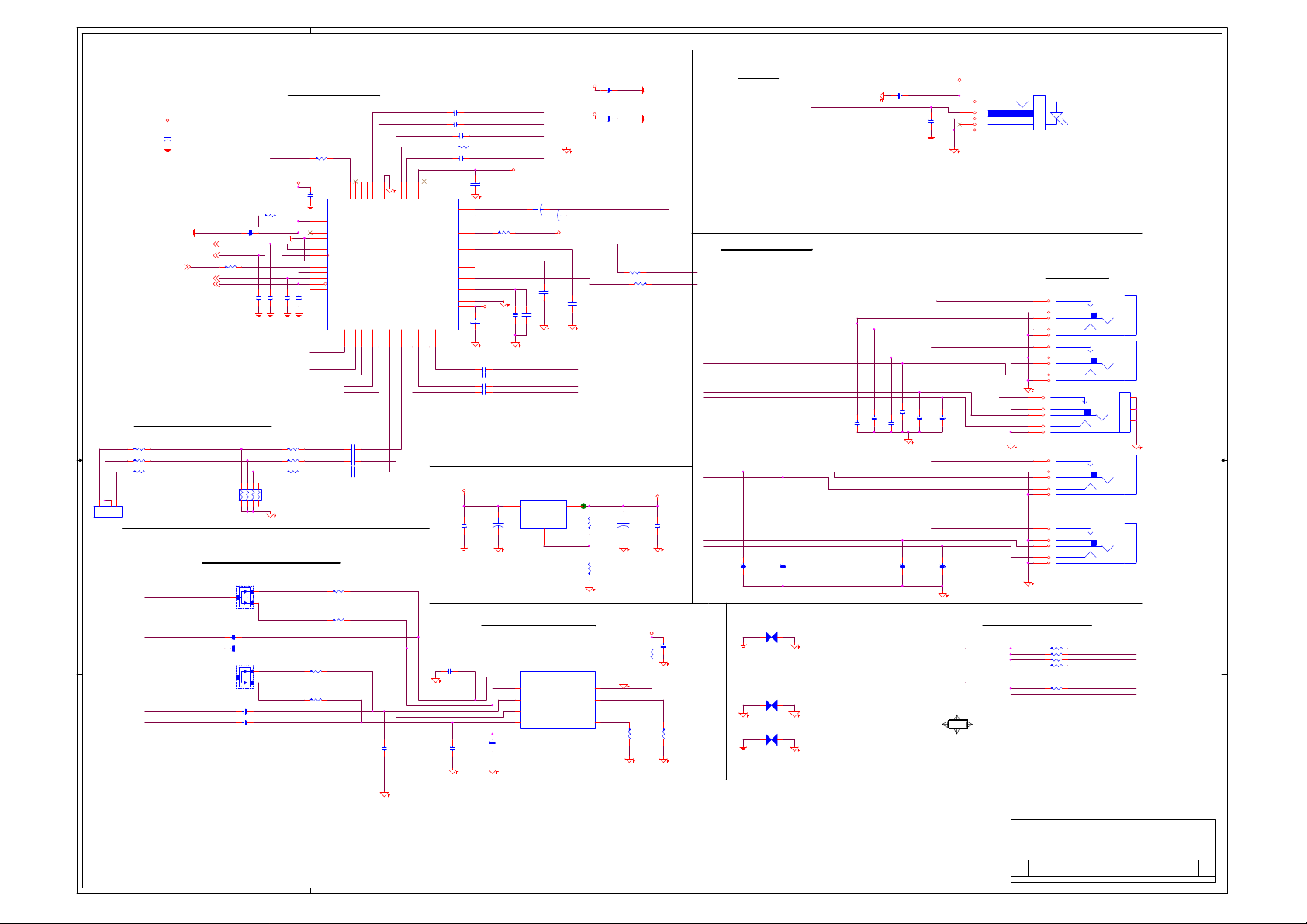Click the bottommost jack connector on right side
This screenshot has width=1307, height=924.
[x=1130, y=543]
